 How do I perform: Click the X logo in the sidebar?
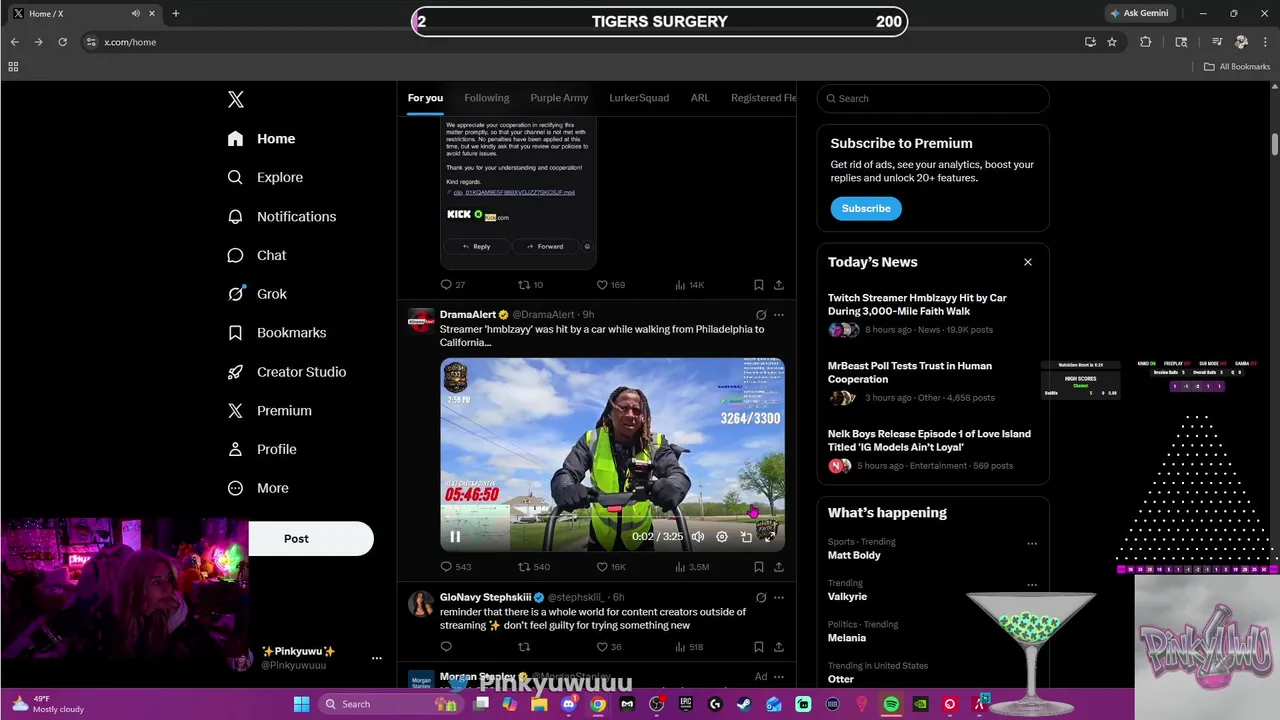pos(236,99)
